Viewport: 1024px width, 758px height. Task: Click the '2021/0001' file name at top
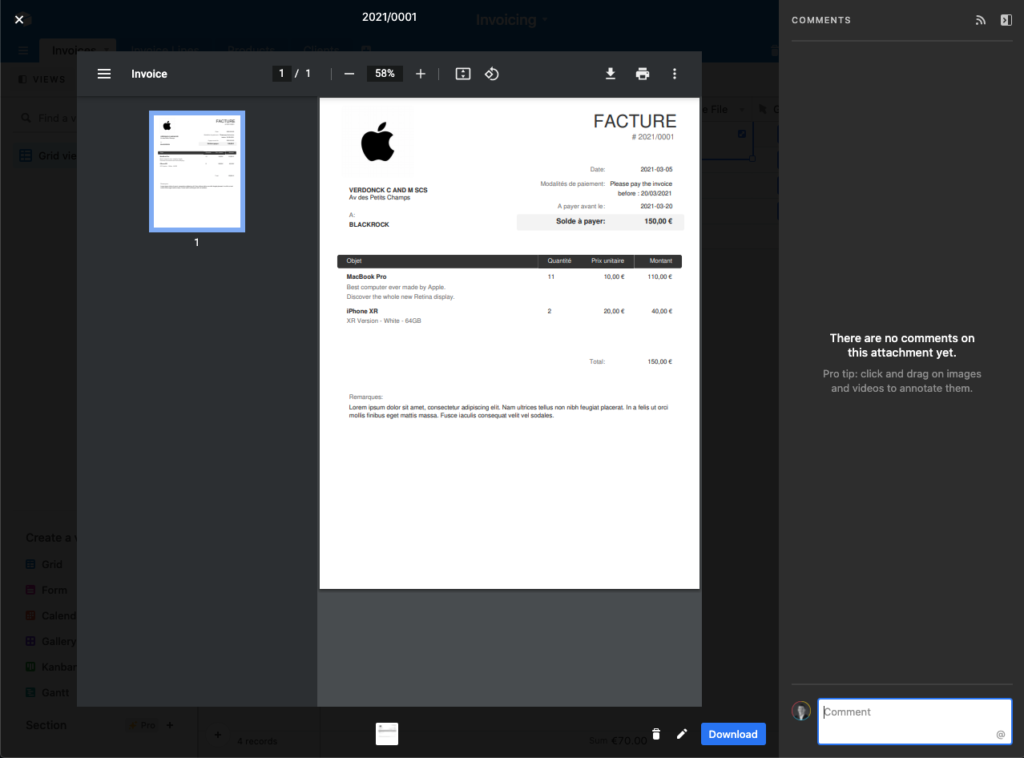pos(389,17)
